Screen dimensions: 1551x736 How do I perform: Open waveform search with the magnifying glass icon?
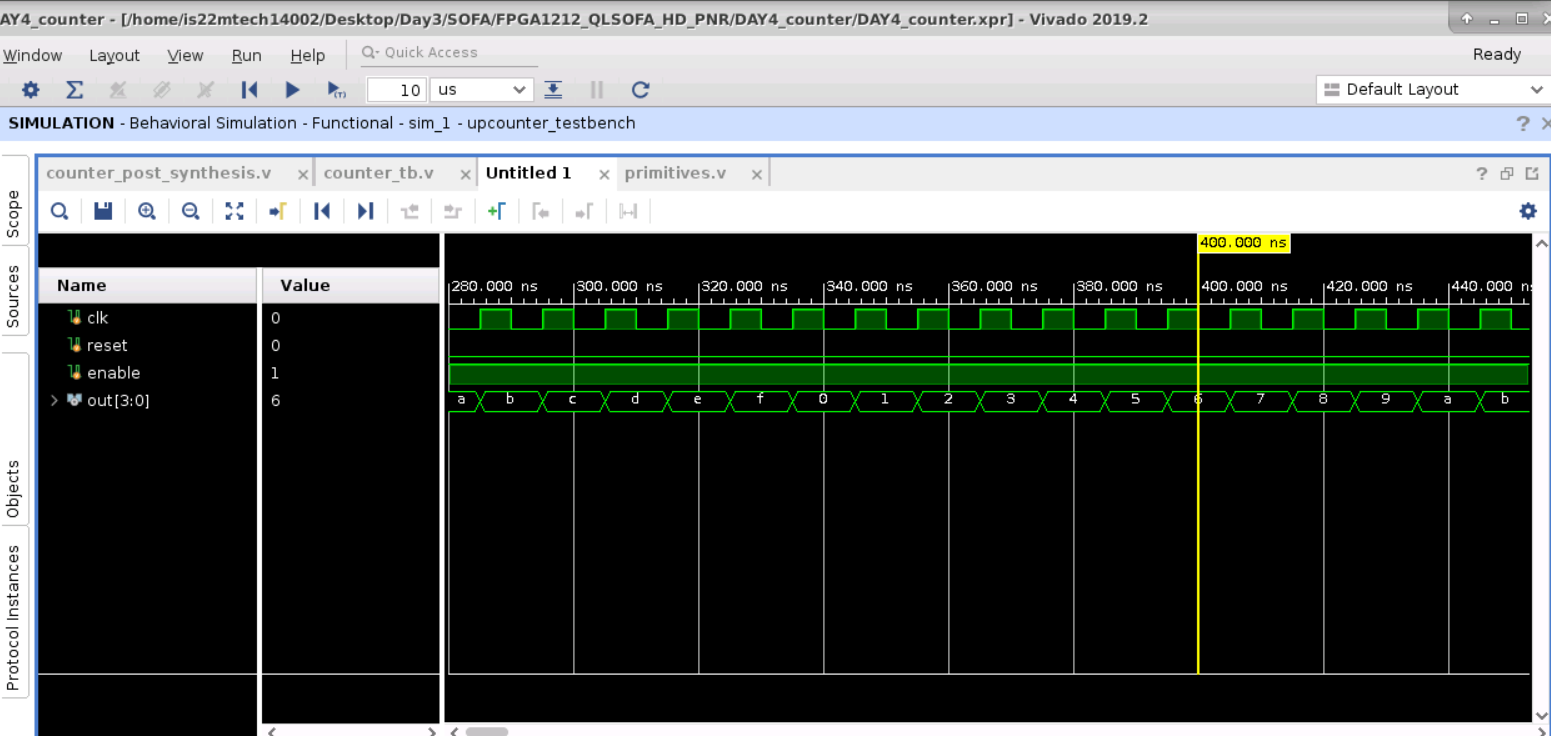(x=59, y=211)
